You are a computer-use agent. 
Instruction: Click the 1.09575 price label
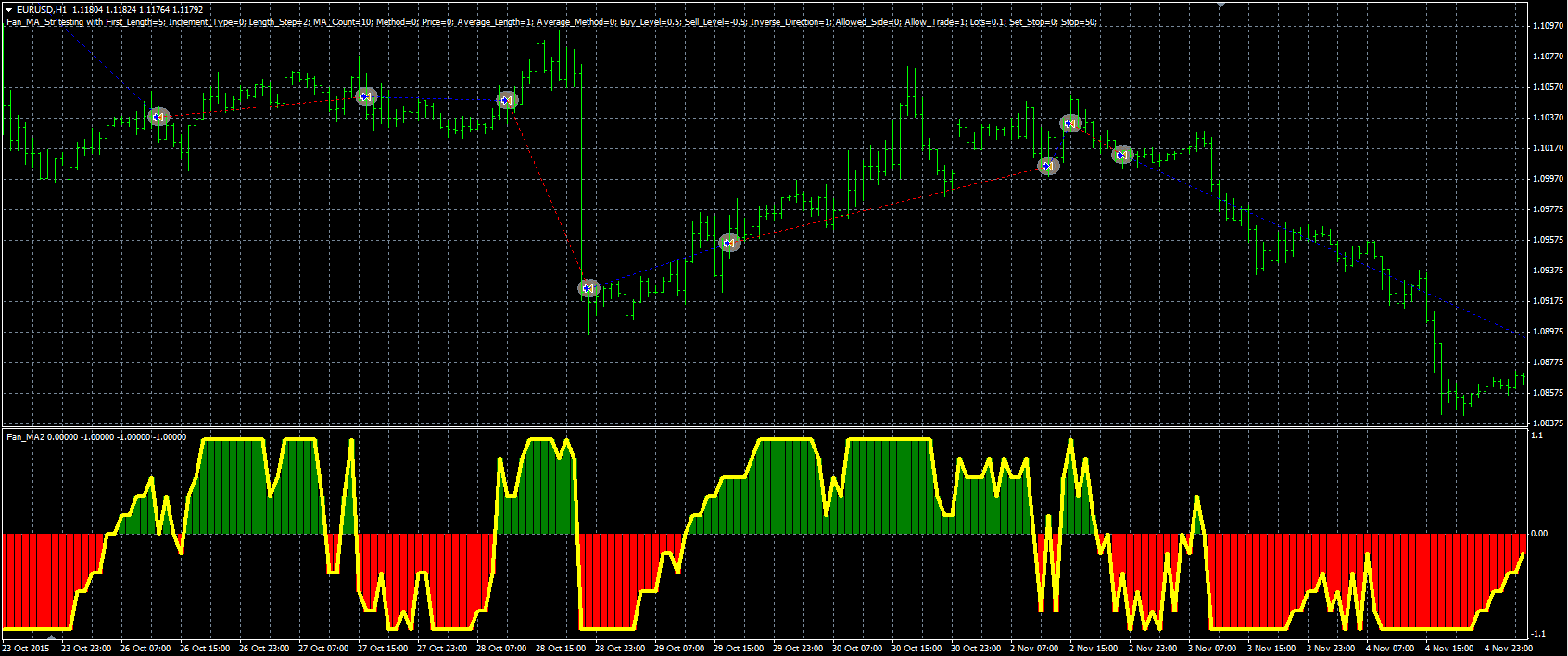(x=1549, y=240)
